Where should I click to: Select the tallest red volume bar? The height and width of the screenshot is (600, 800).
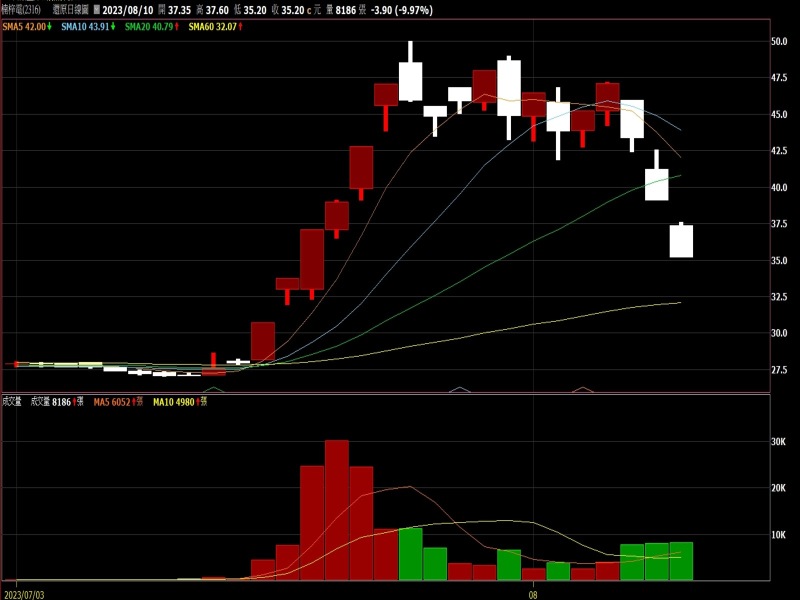[337, 510]
